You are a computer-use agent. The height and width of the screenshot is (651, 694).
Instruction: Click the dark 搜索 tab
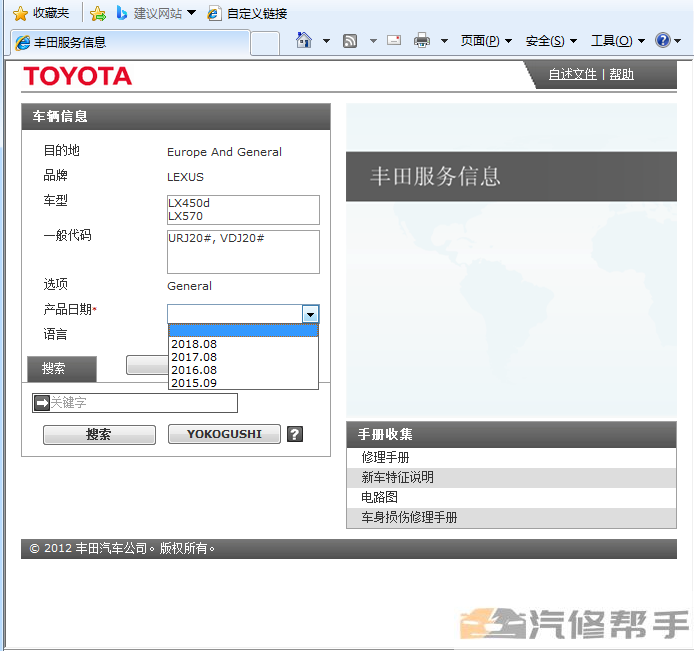pos(62,369)
